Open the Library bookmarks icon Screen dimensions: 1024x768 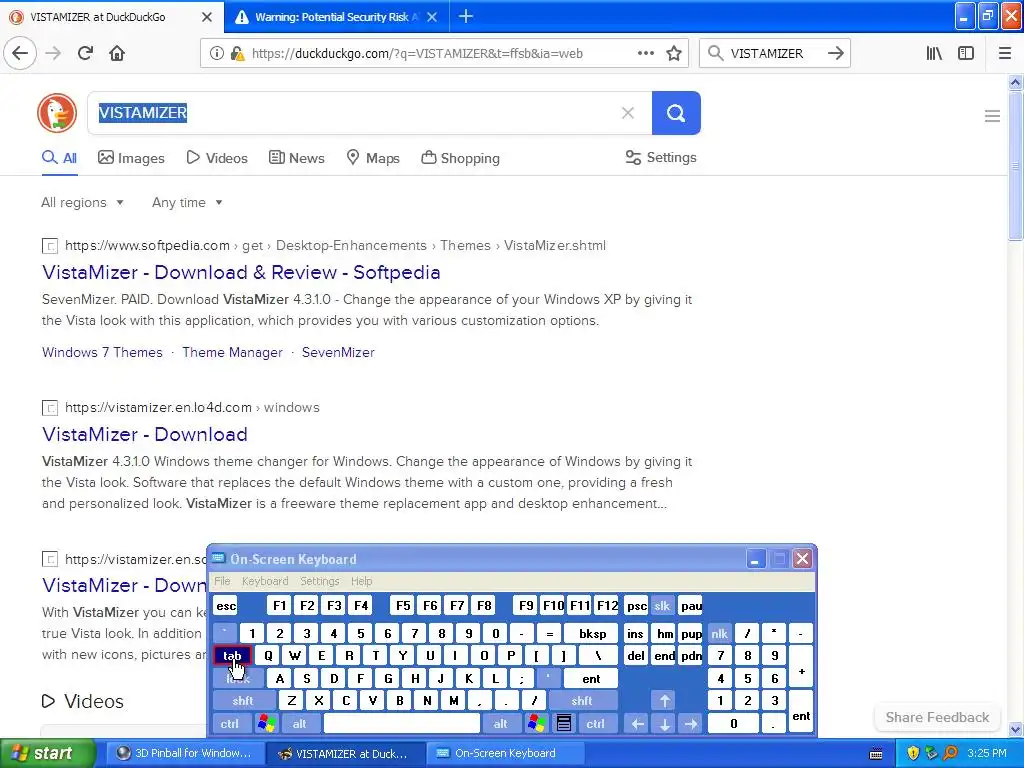934,53
